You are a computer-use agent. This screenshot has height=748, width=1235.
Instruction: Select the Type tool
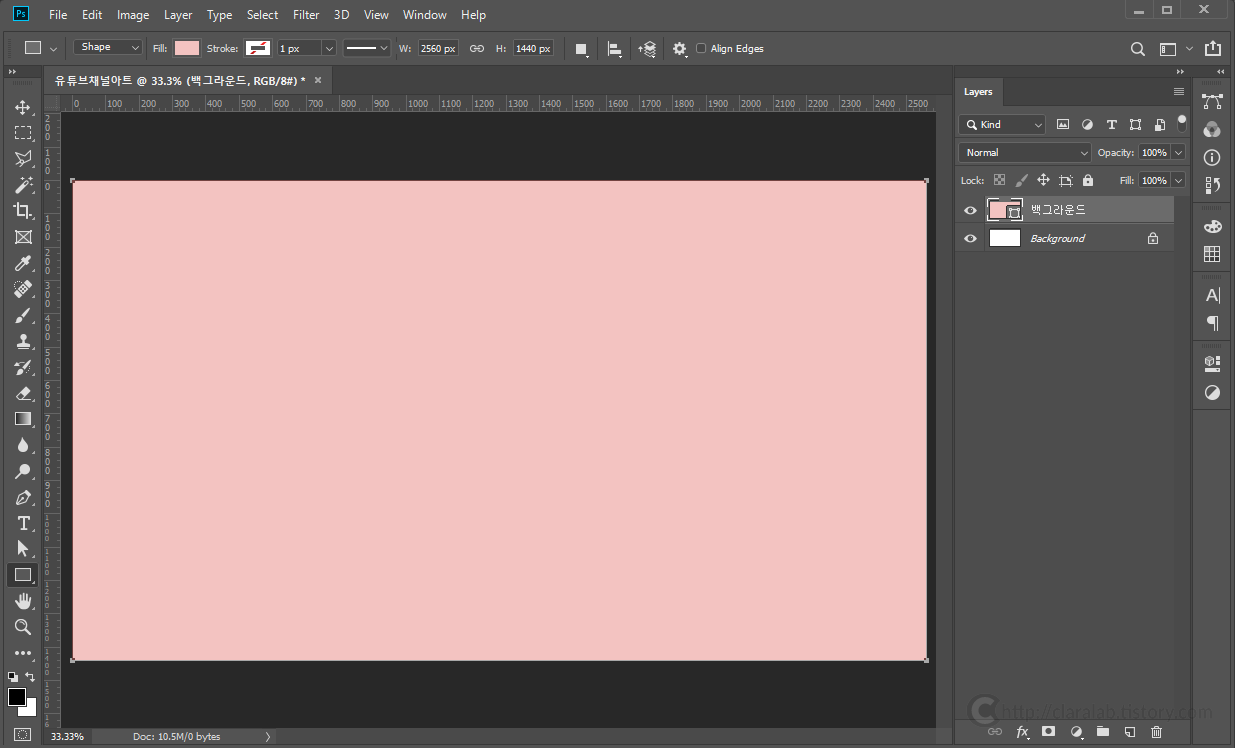[x=22, y=523]
